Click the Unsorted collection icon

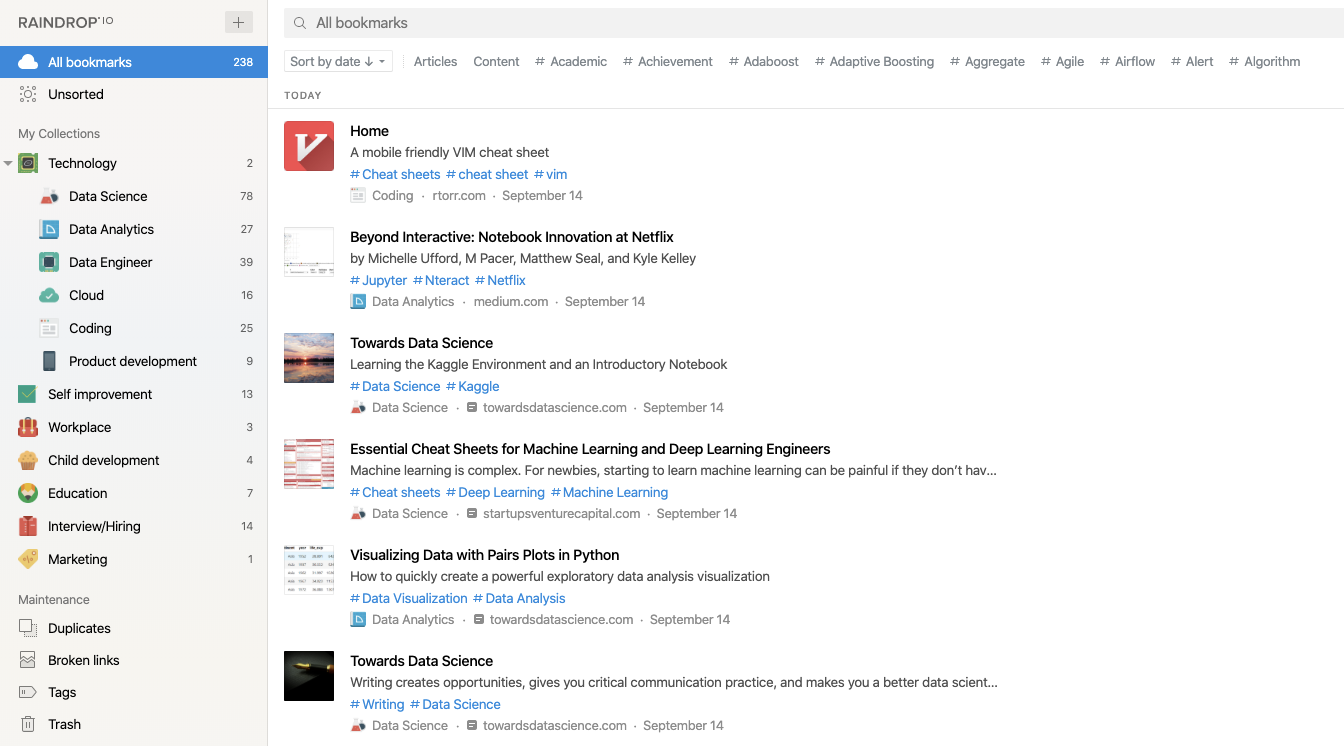click(x=28, y=94)
